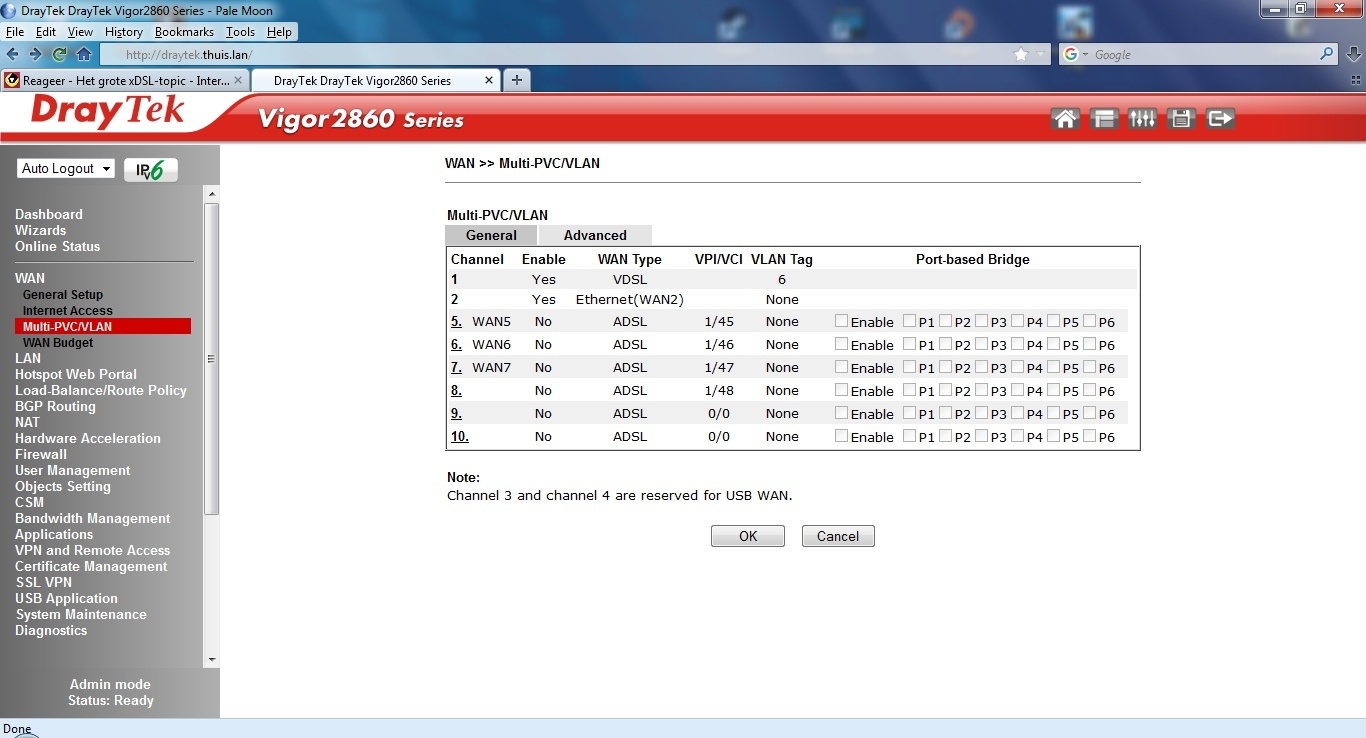Open channel 7 settings link
The width and height of the screenshot is (1366, 738).
click(456, 368)
